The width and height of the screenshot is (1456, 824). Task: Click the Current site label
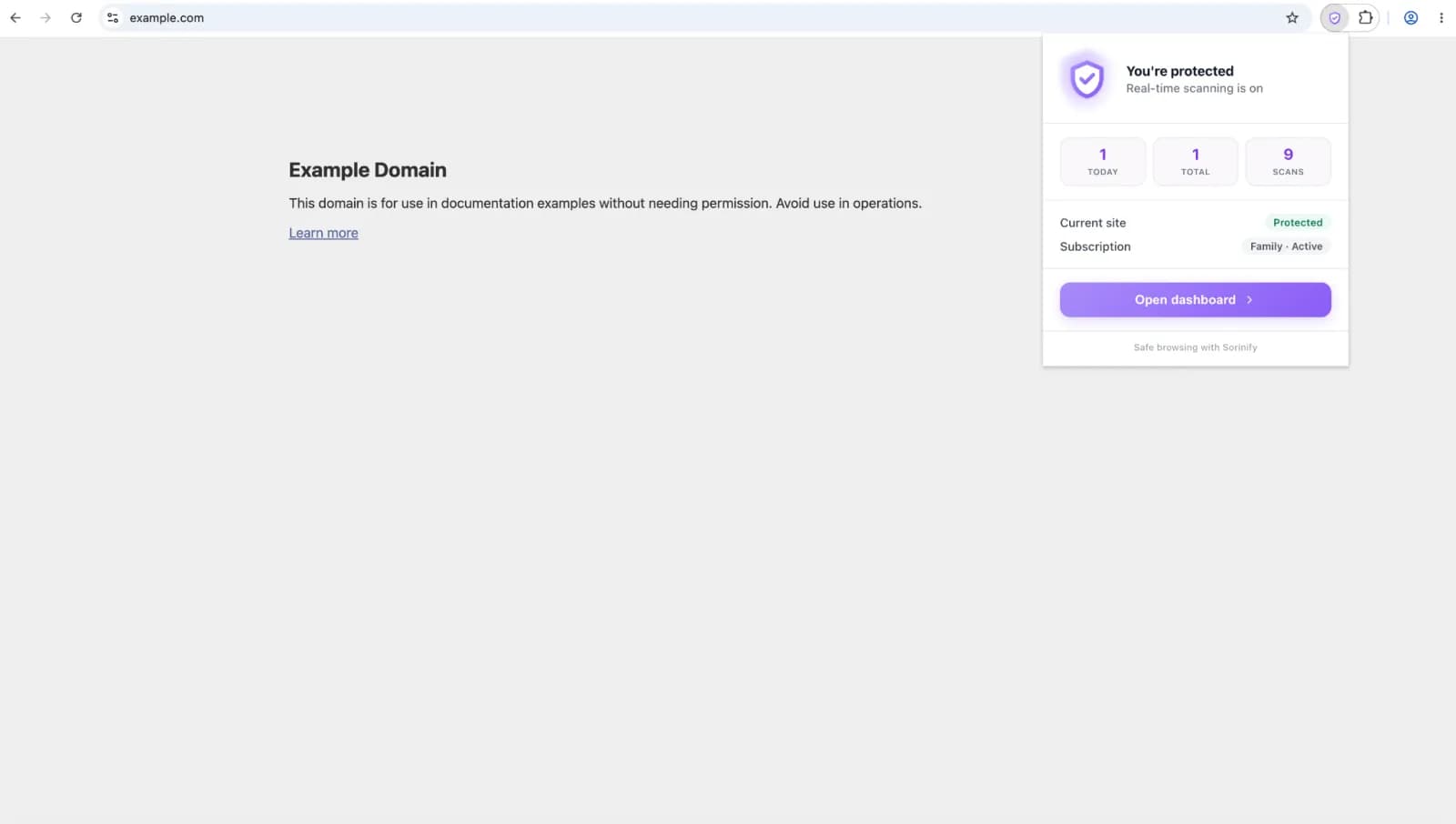(x=1093, y=223)
